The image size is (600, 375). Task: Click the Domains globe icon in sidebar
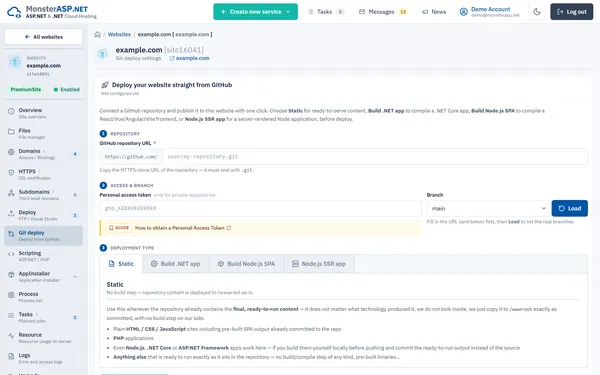[11, 152]
